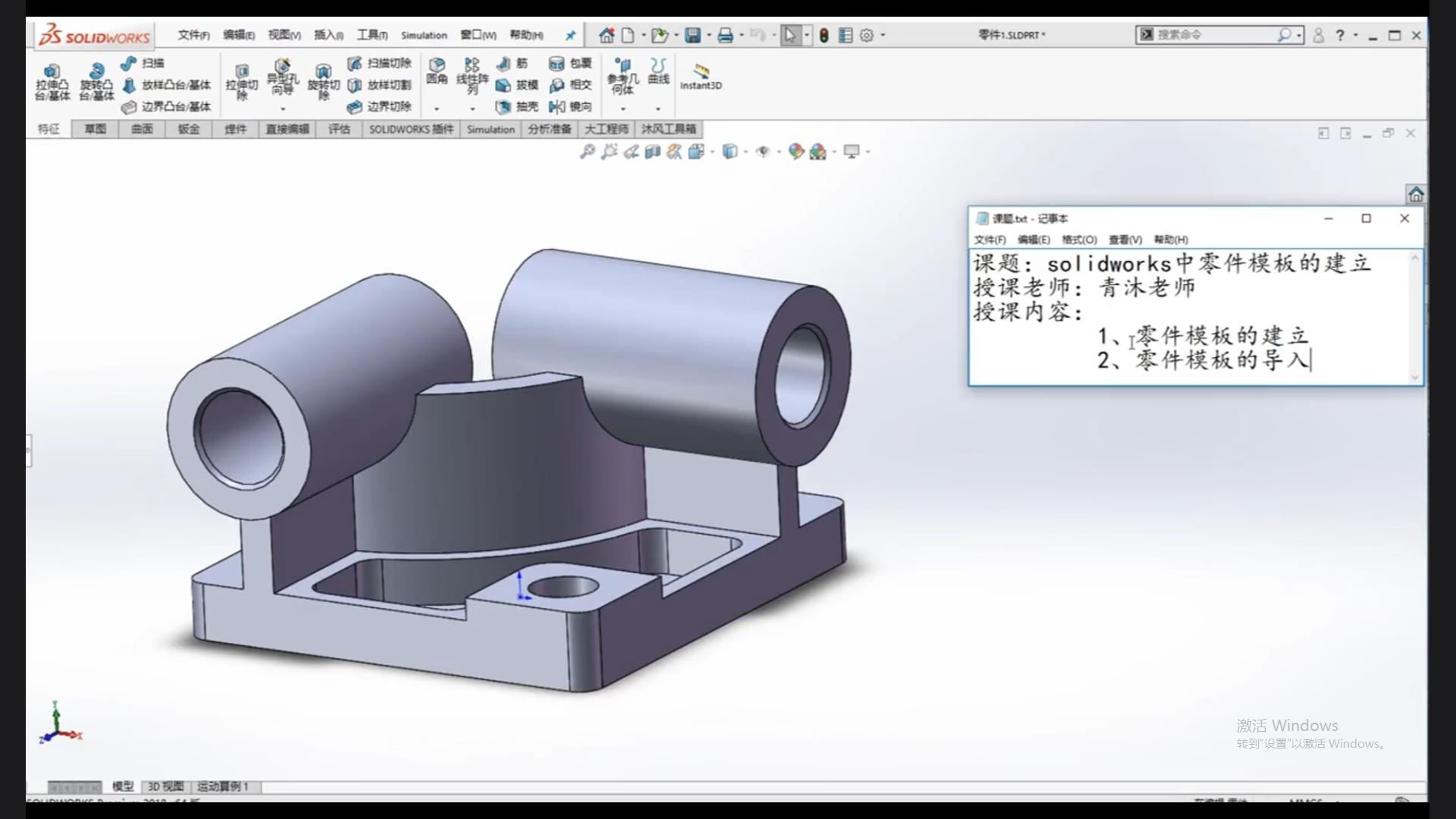Screen dimensions: 1456x819
Task: Click the rebuild traffic light icon
Action: [x=824, y=35]
